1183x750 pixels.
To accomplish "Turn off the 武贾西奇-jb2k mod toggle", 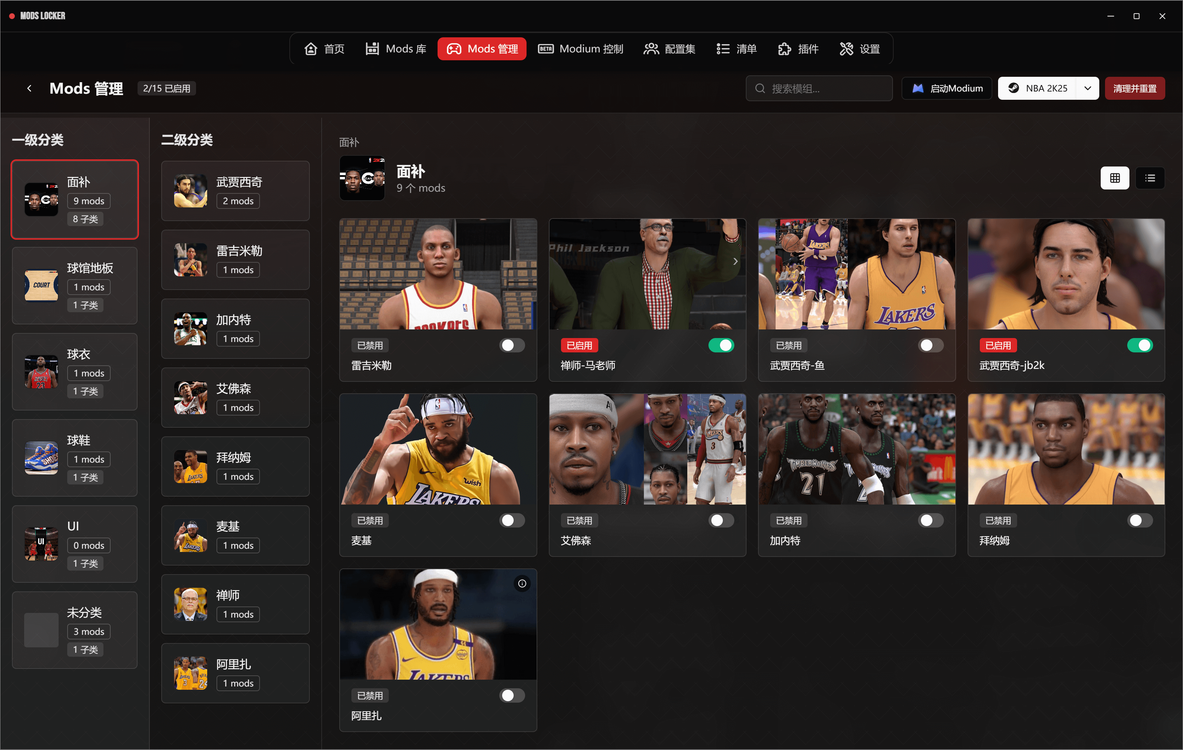I will point(1139,345).
